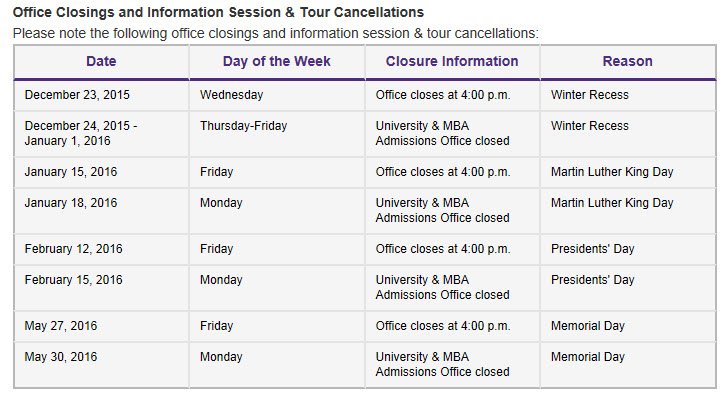The width and height of the screenshot is (725, 403).
Task: Select the "May 30, 2016" date cell
Action: point(61,357)
